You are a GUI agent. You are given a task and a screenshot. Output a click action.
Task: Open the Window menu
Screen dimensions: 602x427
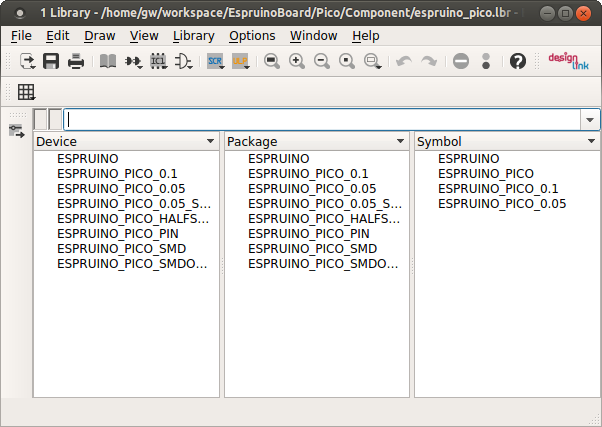[314, 36]
